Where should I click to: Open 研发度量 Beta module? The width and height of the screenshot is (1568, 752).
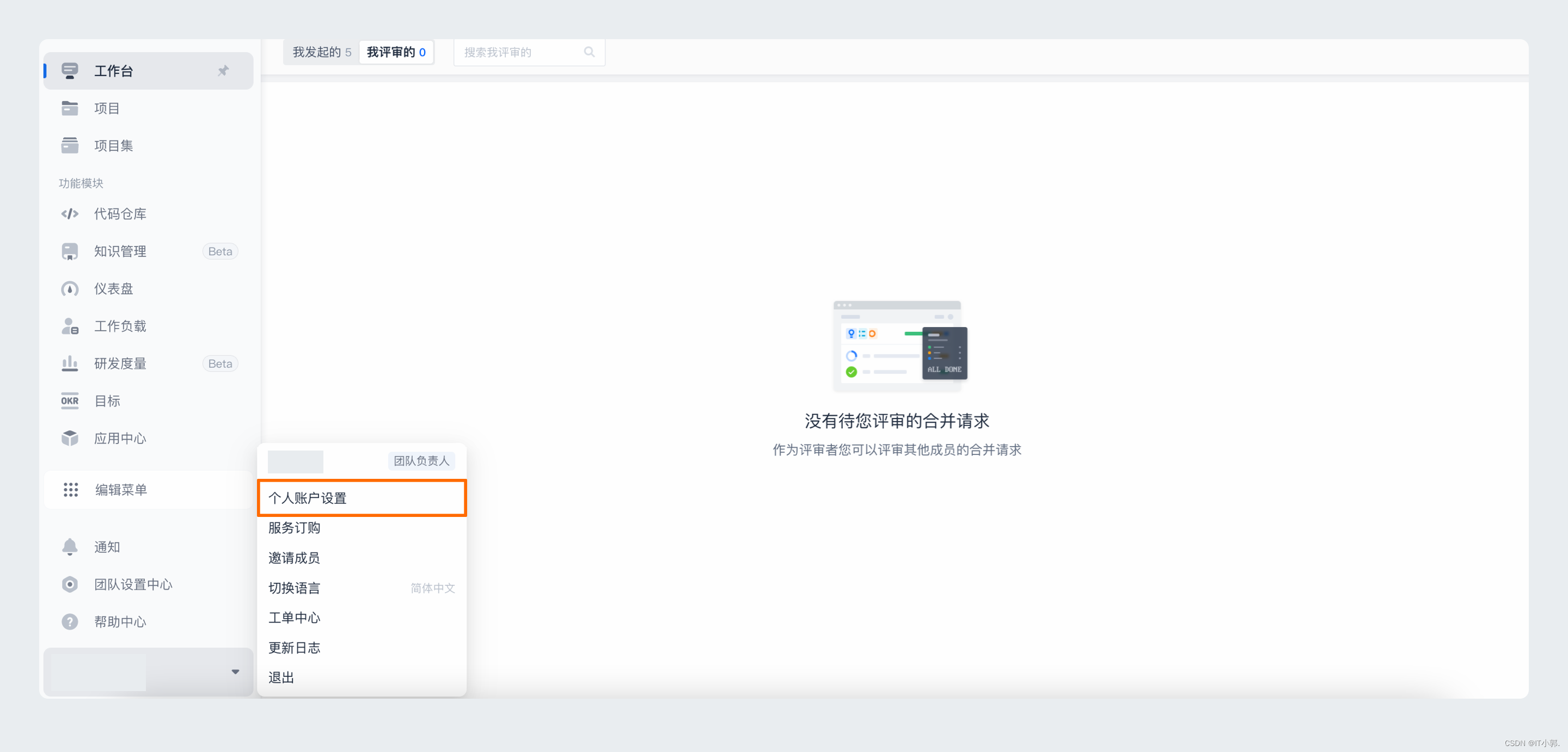[120, 363]
